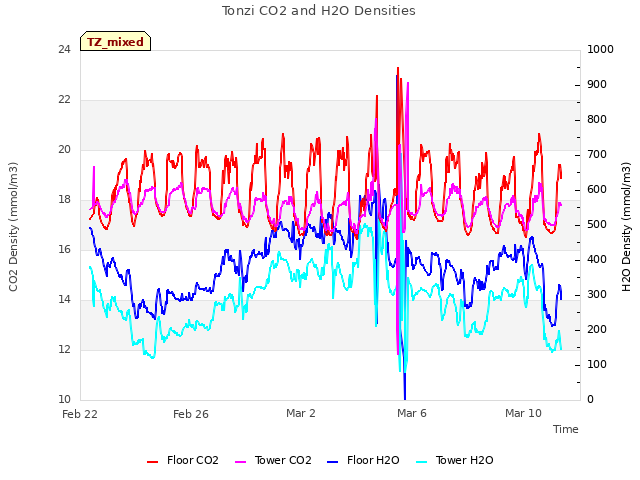
Task: Click the Time axis label
Action: tap(566, 429)
